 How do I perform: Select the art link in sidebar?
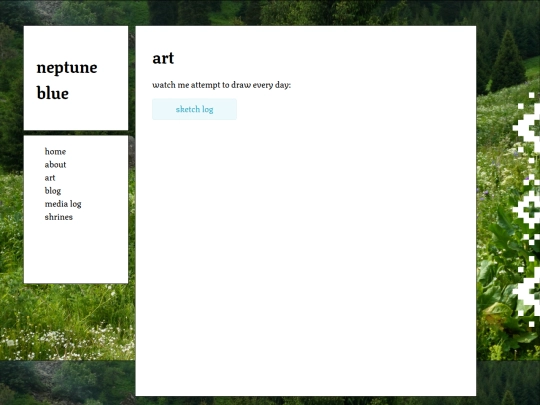[50, 178]
